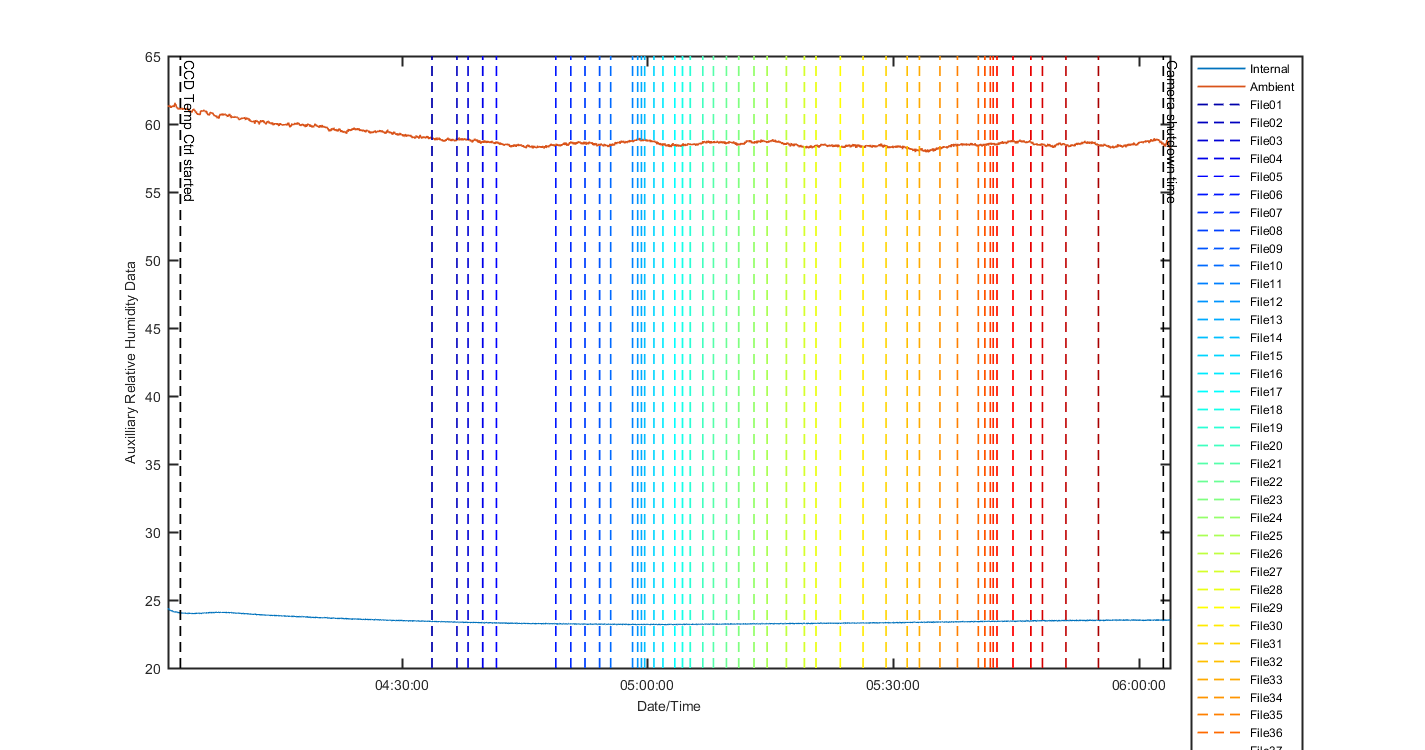Viewport: 1425px width, 750px height.
Task: Select the Ambient legend entry
Action: tap(1247, 87)
